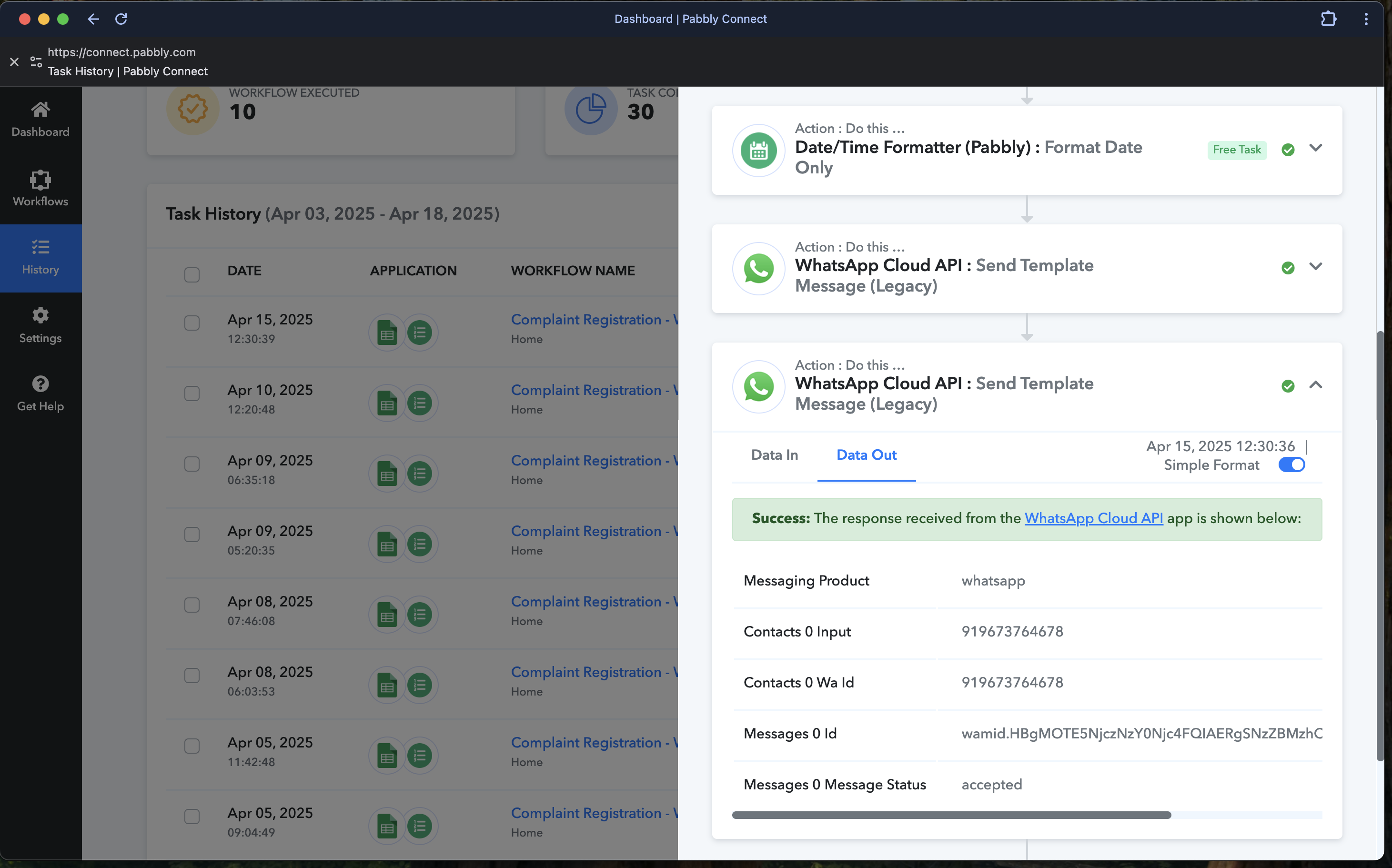Reload the page with refresh icon
Image resolution: width=1392 pixels, height=868 pixels.
[x=121, y=19]
